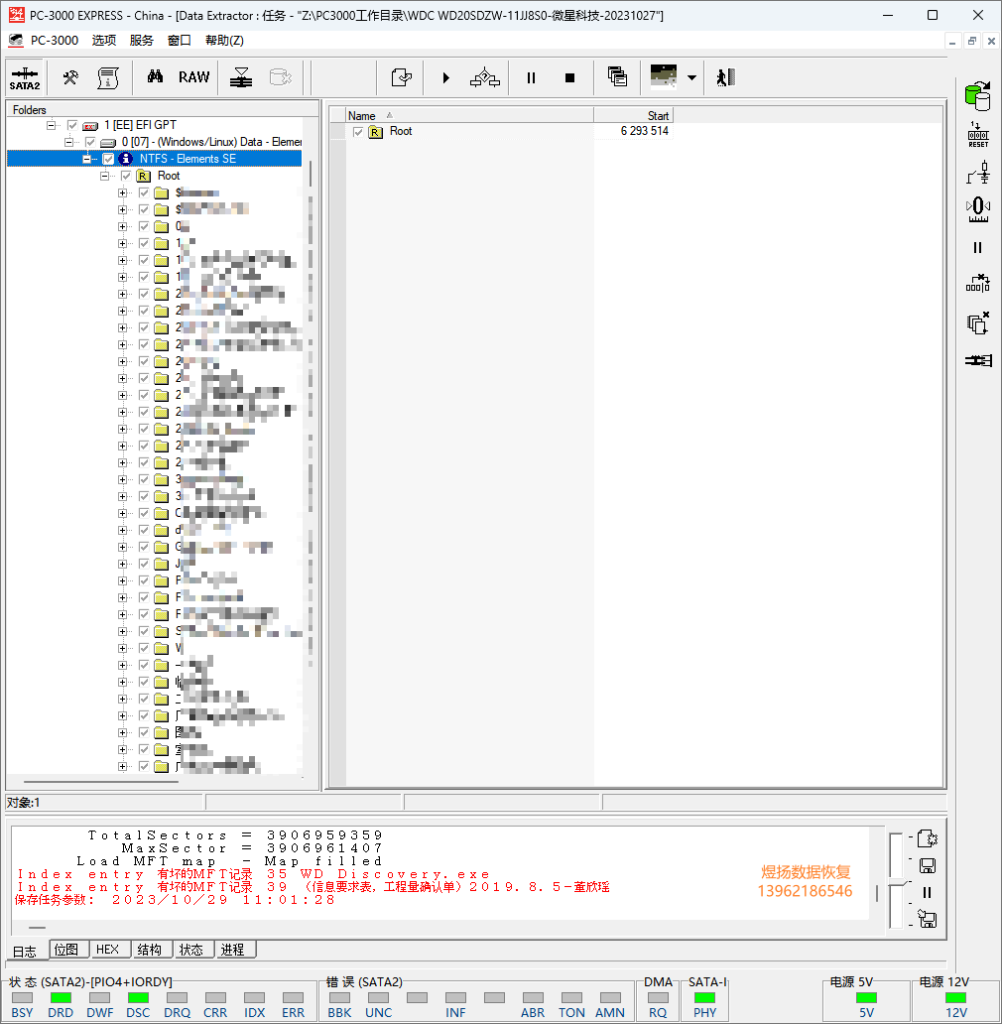Click the pause icon in right sidebar

coord(978,248)
